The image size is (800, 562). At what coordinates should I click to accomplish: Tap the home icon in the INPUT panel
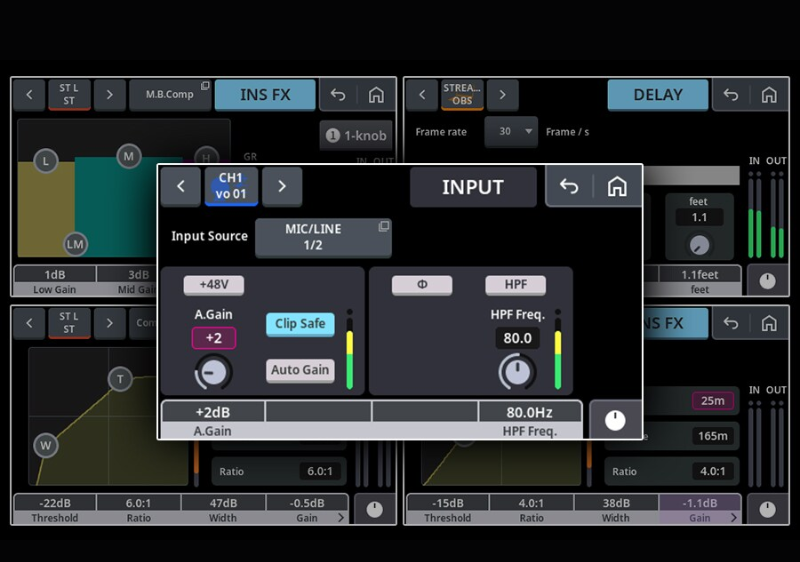[x=617, y=187]
